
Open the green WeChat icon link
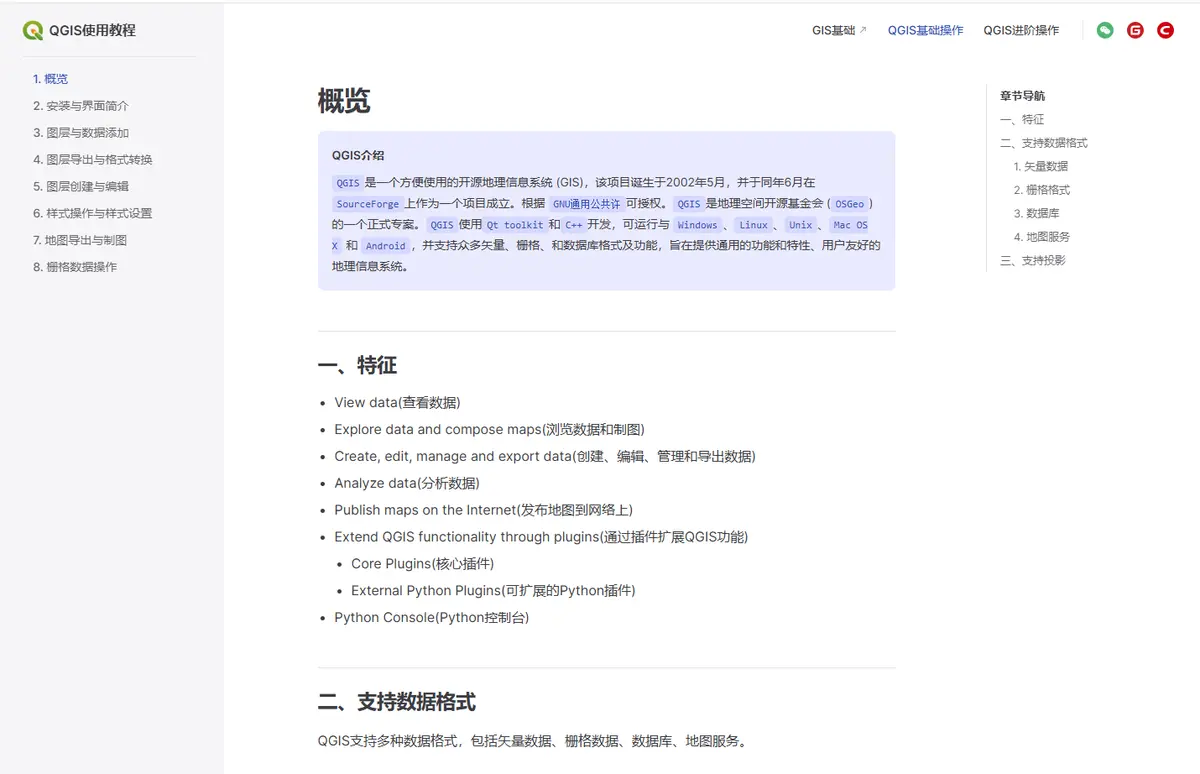click(x=1105, y=30)
